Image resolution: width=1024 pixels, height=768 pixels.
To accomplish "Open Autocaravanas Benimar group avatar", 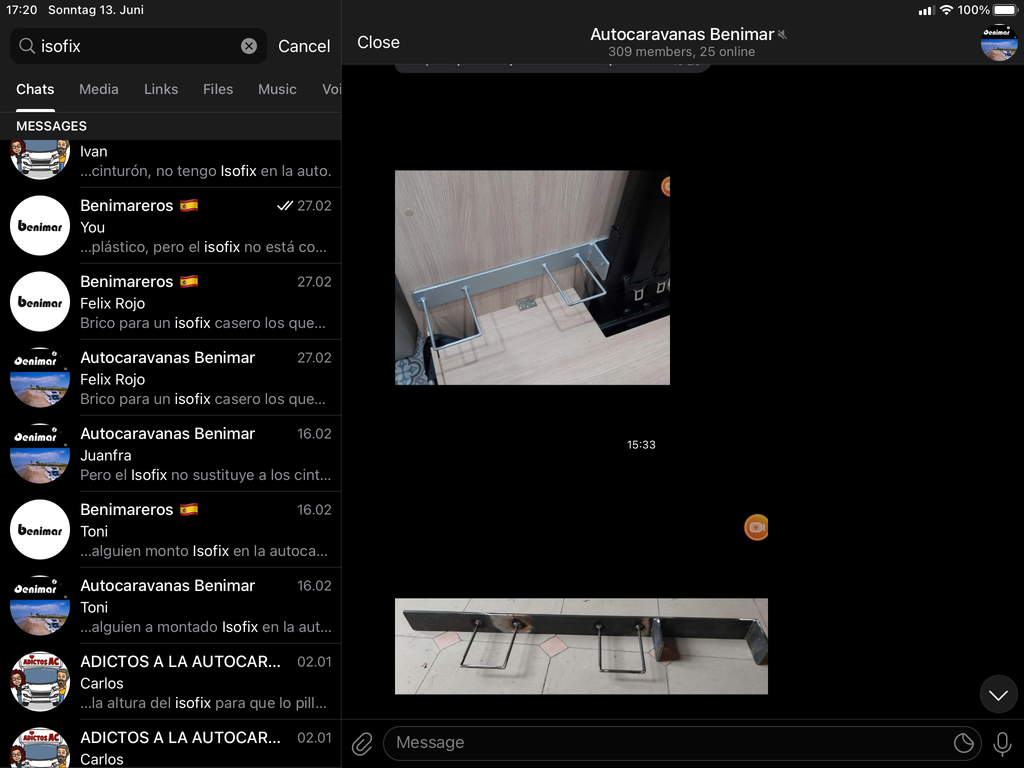I will [999, 42].
